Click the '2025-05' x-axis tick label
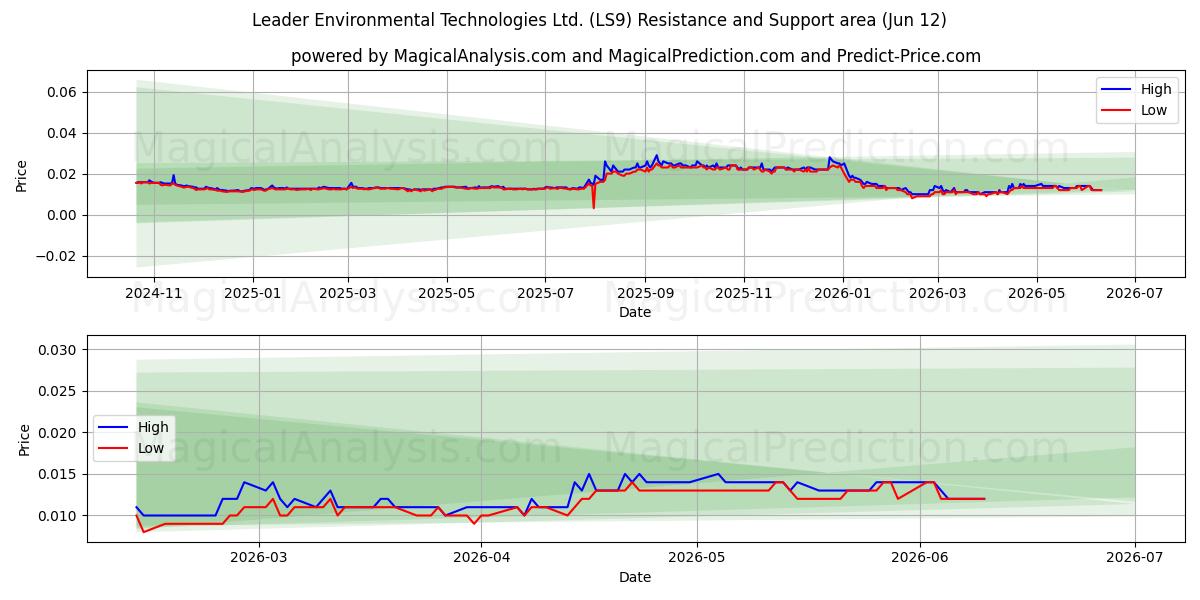The width and height of the screenshot is (1200, 600). pyautogui.click(x=446, y=294)
